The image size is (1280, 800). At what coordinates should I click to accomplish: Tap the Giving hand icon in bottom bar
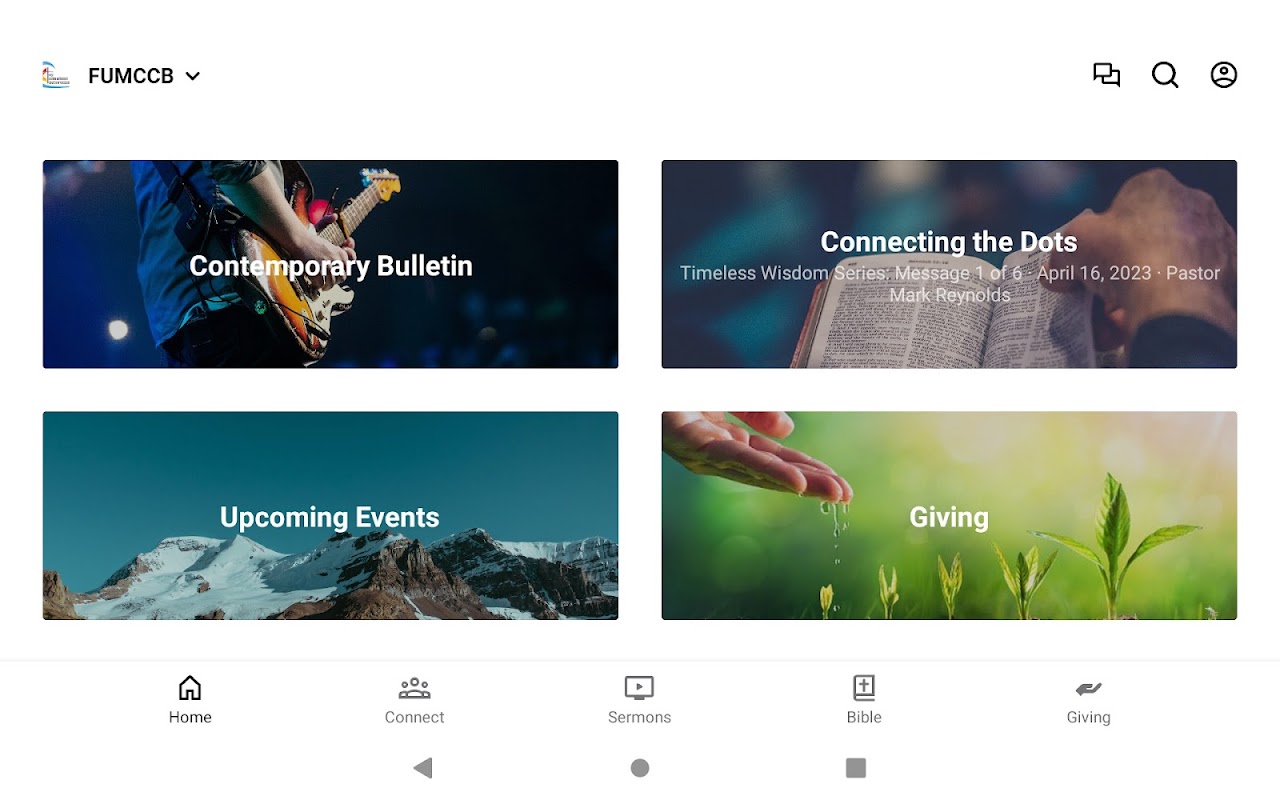pyautogui.click(x=1088, y=688)
